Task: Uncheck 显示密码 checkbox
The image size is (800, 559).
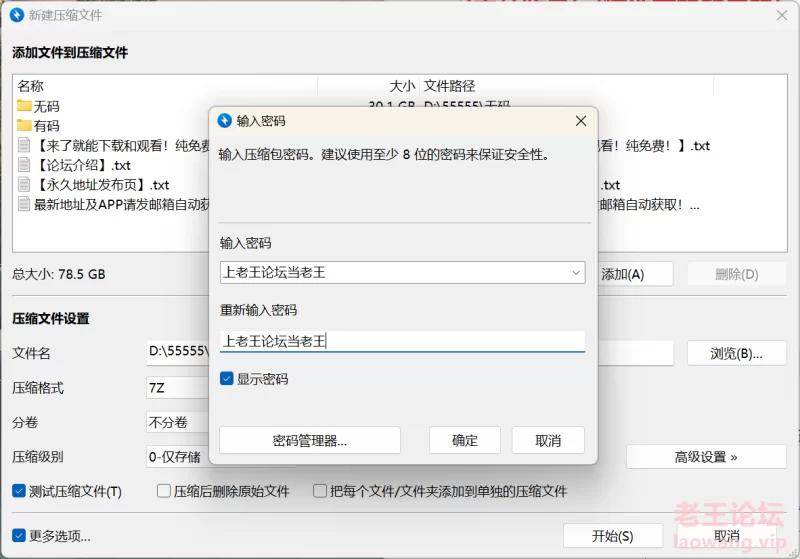Action: [x=227, y=378]
